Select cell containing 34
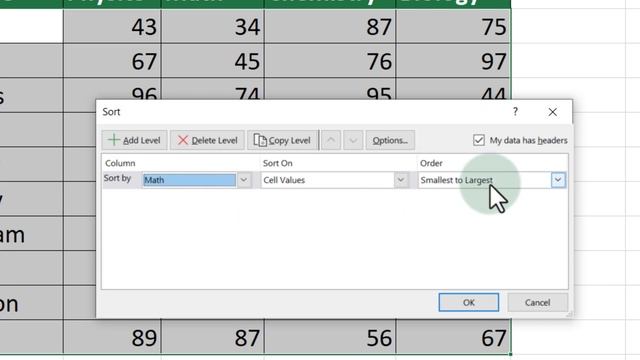Viewport: 640px width, 360px height. [213, 26]
